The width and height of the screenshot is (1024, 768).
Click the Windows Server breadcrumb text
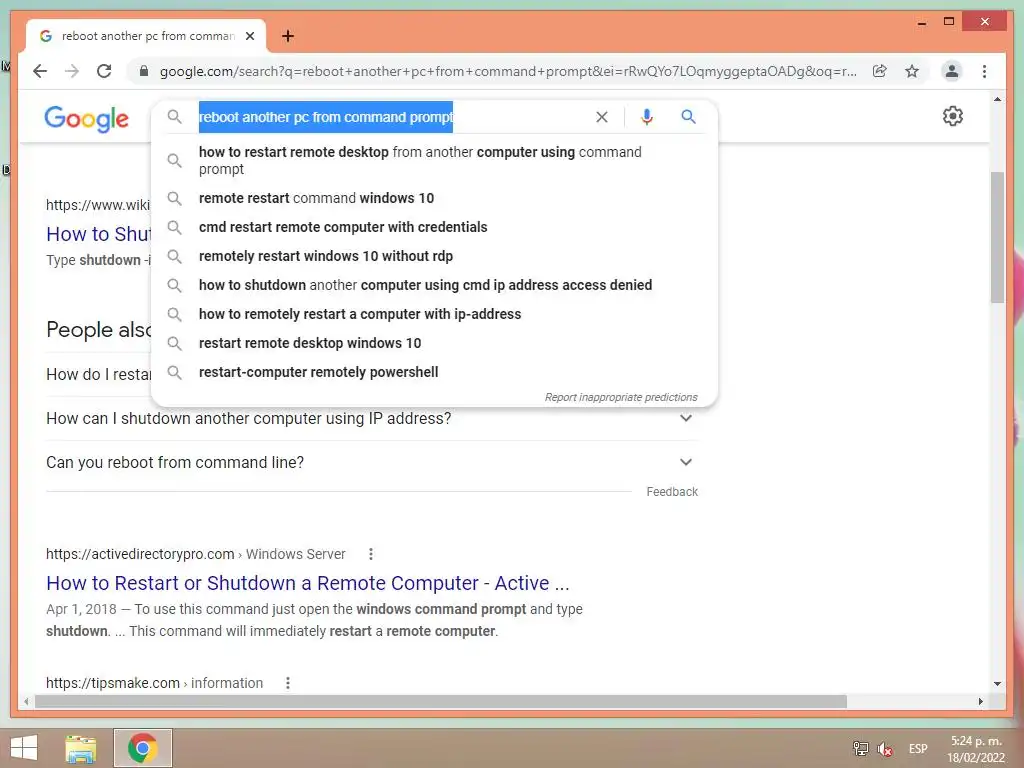coord(295,554)
